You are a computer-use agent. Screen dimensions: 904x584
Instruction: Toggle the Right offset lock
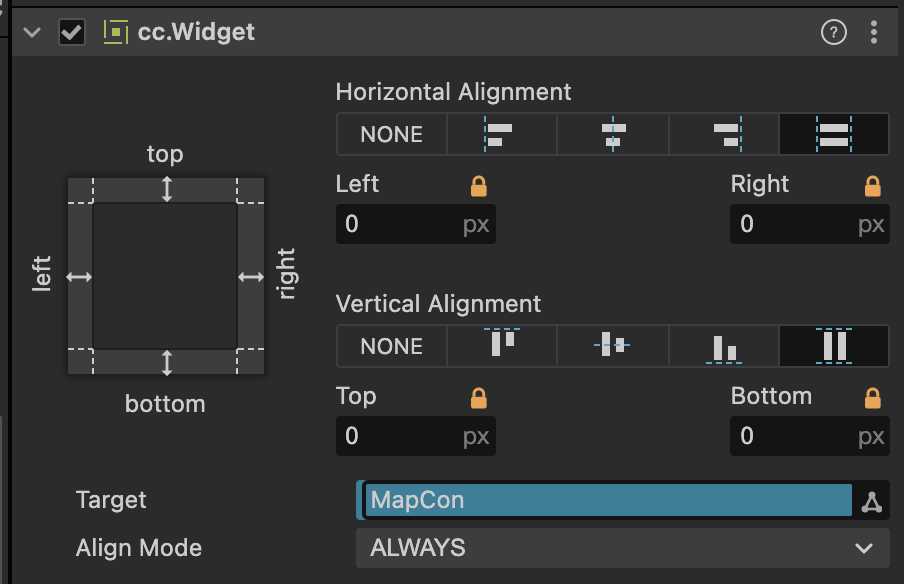tap(873, 186)
